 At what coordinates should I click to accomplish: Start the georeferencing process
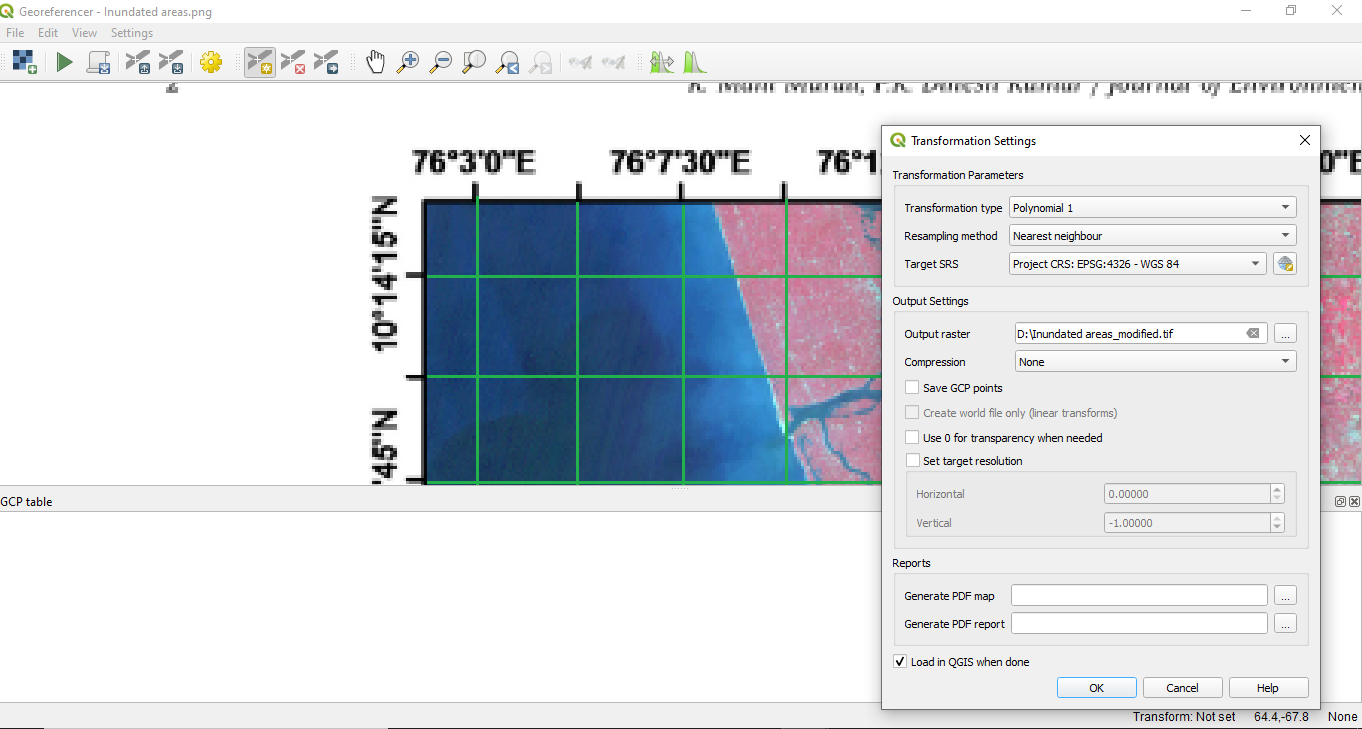pos(64,61)
